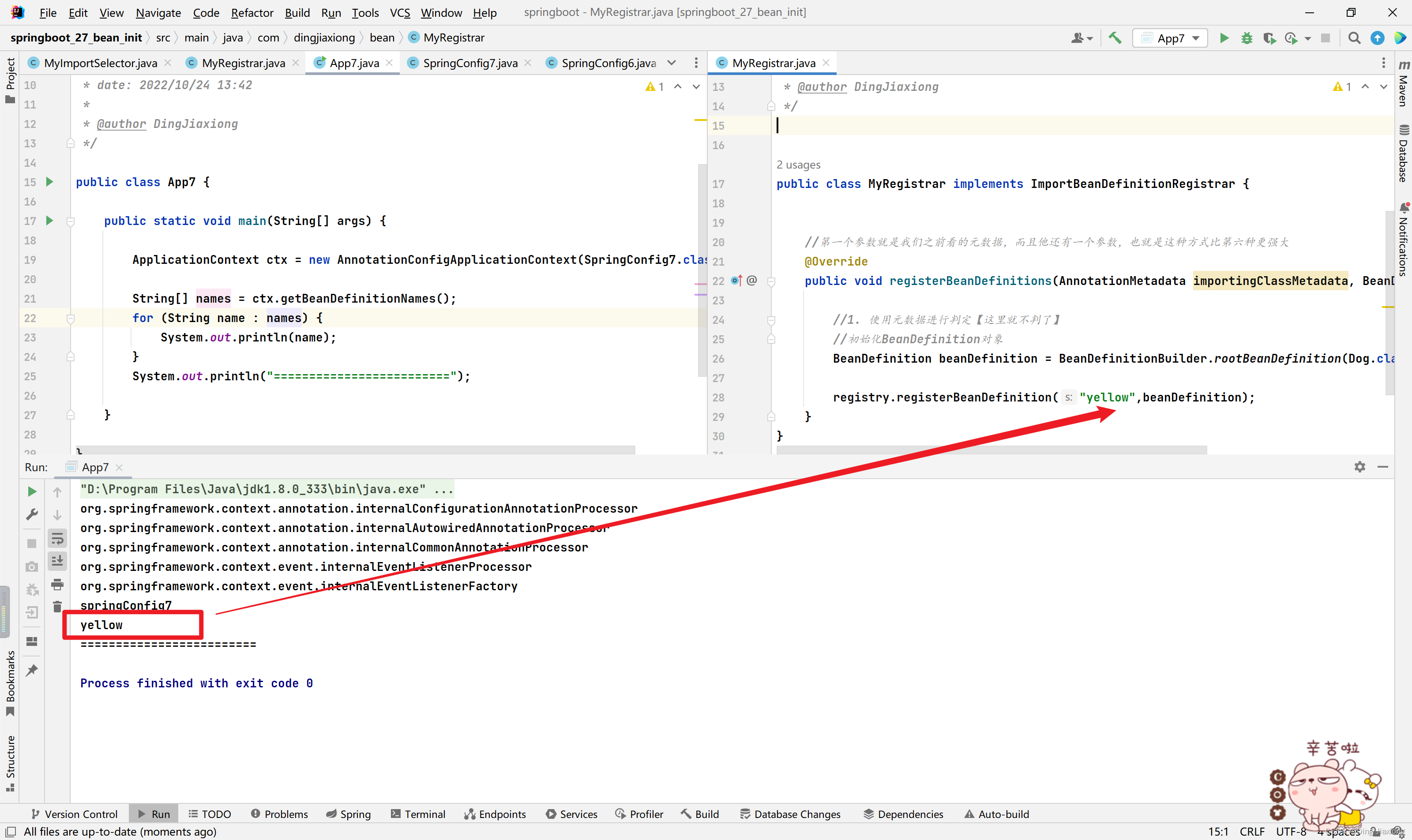
Task: Start debugging with the bug icon
Action: tap(1247, 38)
